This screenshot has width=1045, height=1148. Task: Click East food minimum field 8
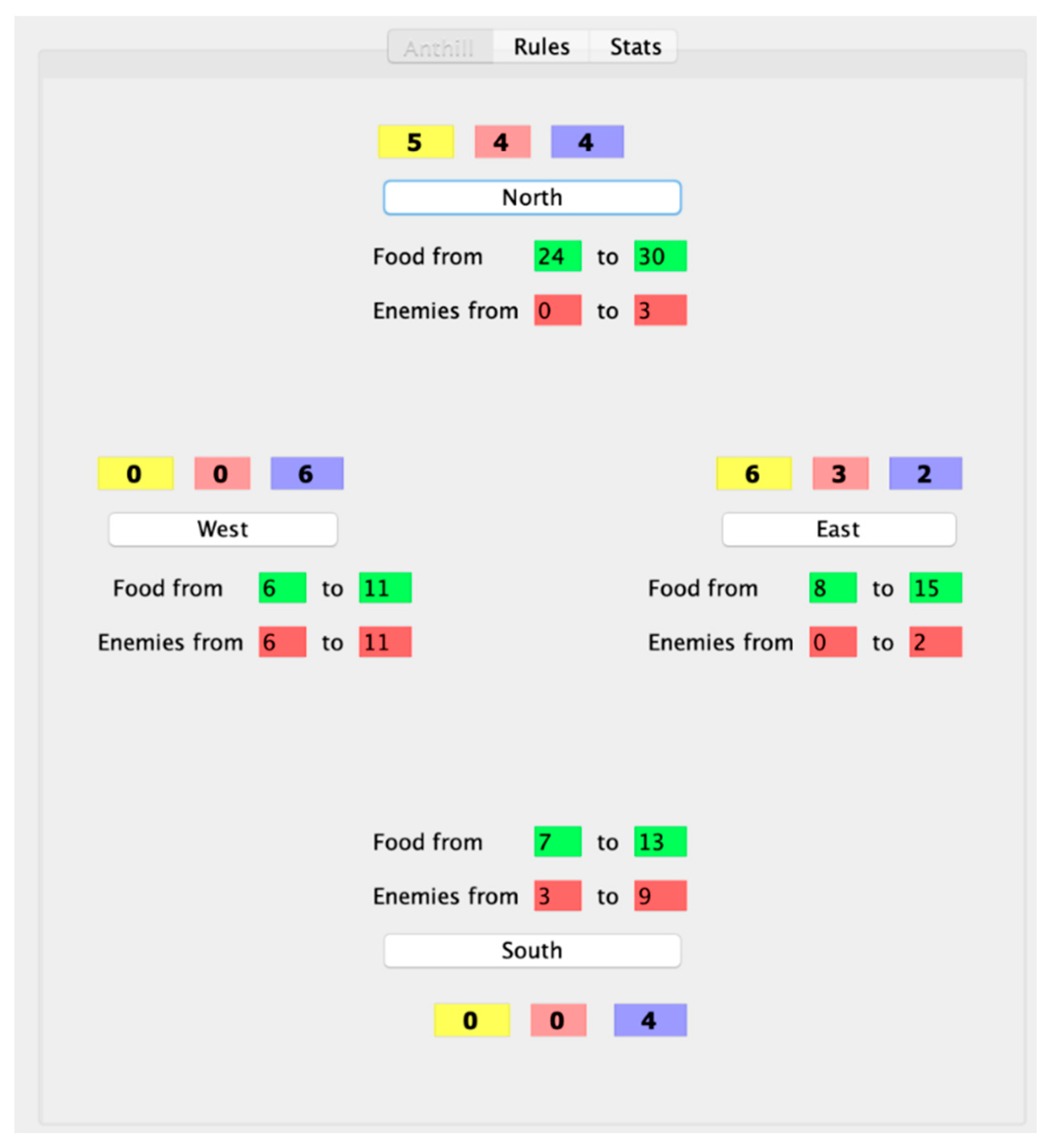pos(832,588)
